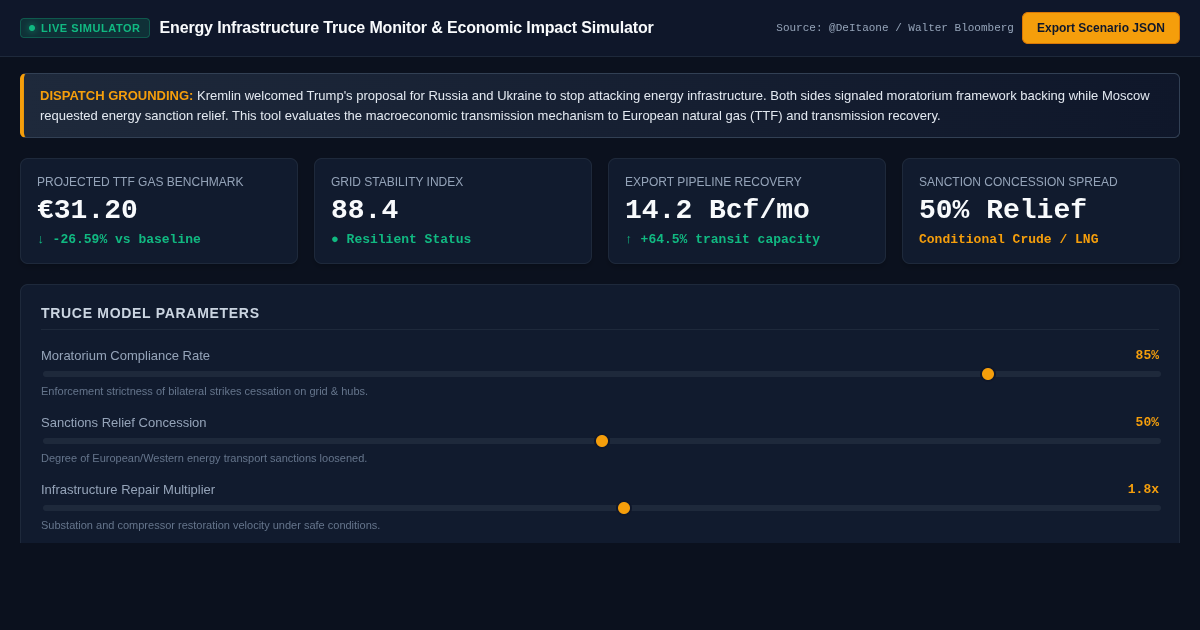Viewport: 1200px width, 630px height.
Task: Click the EXPORT PIPELINE RECOVERY card title
Action: [x=713, y=182]
